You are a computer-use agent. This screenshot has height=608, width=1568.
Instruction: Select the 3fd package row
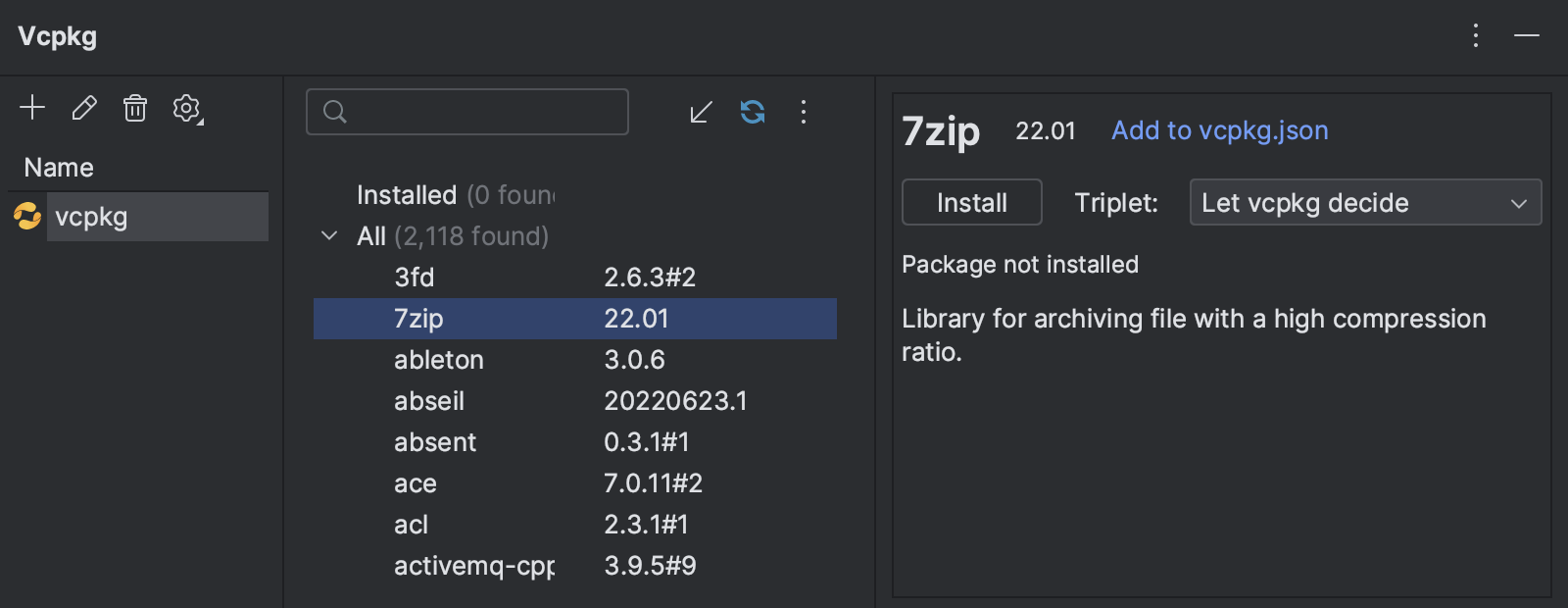(x=575, y=278)
